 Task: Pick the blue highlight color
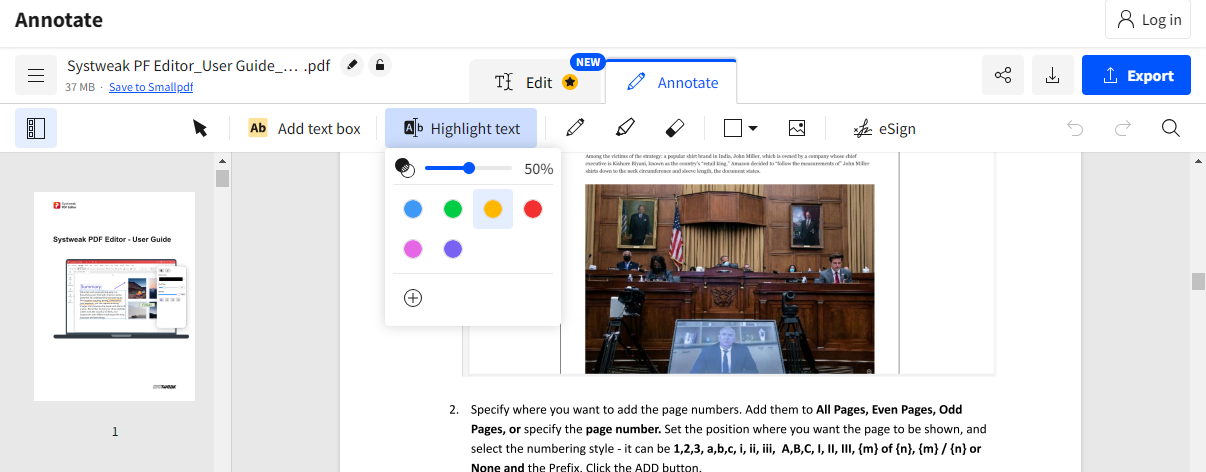coord(413,209)
